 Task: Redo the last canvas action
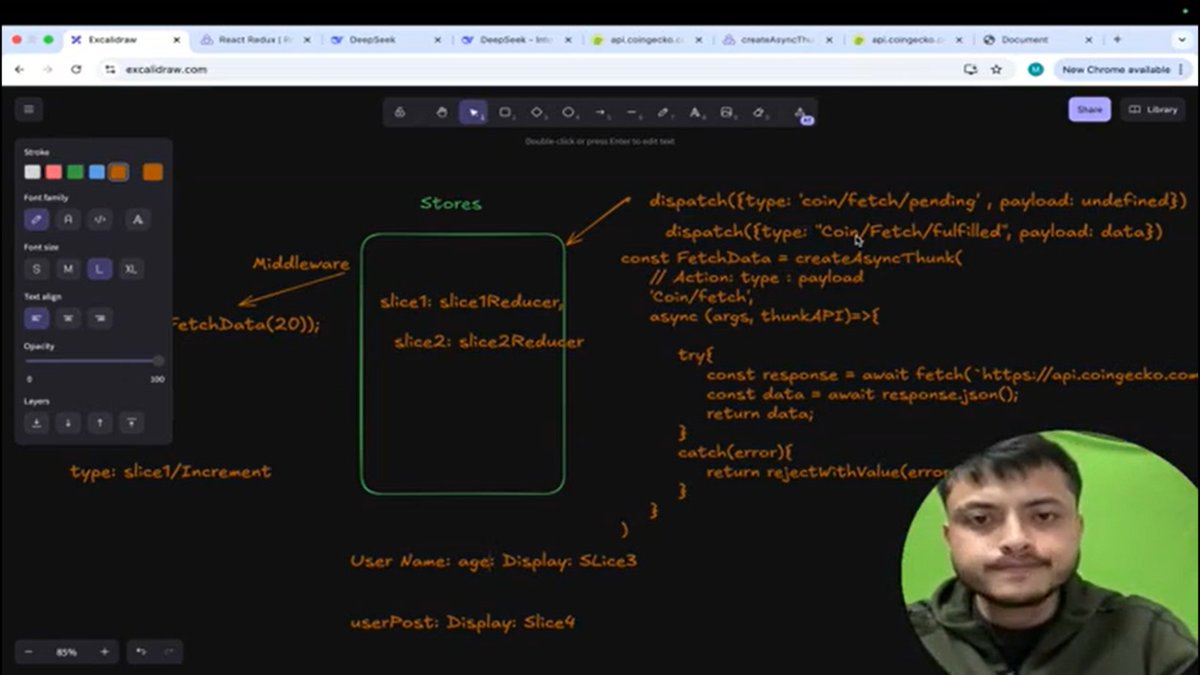(169, 652)
